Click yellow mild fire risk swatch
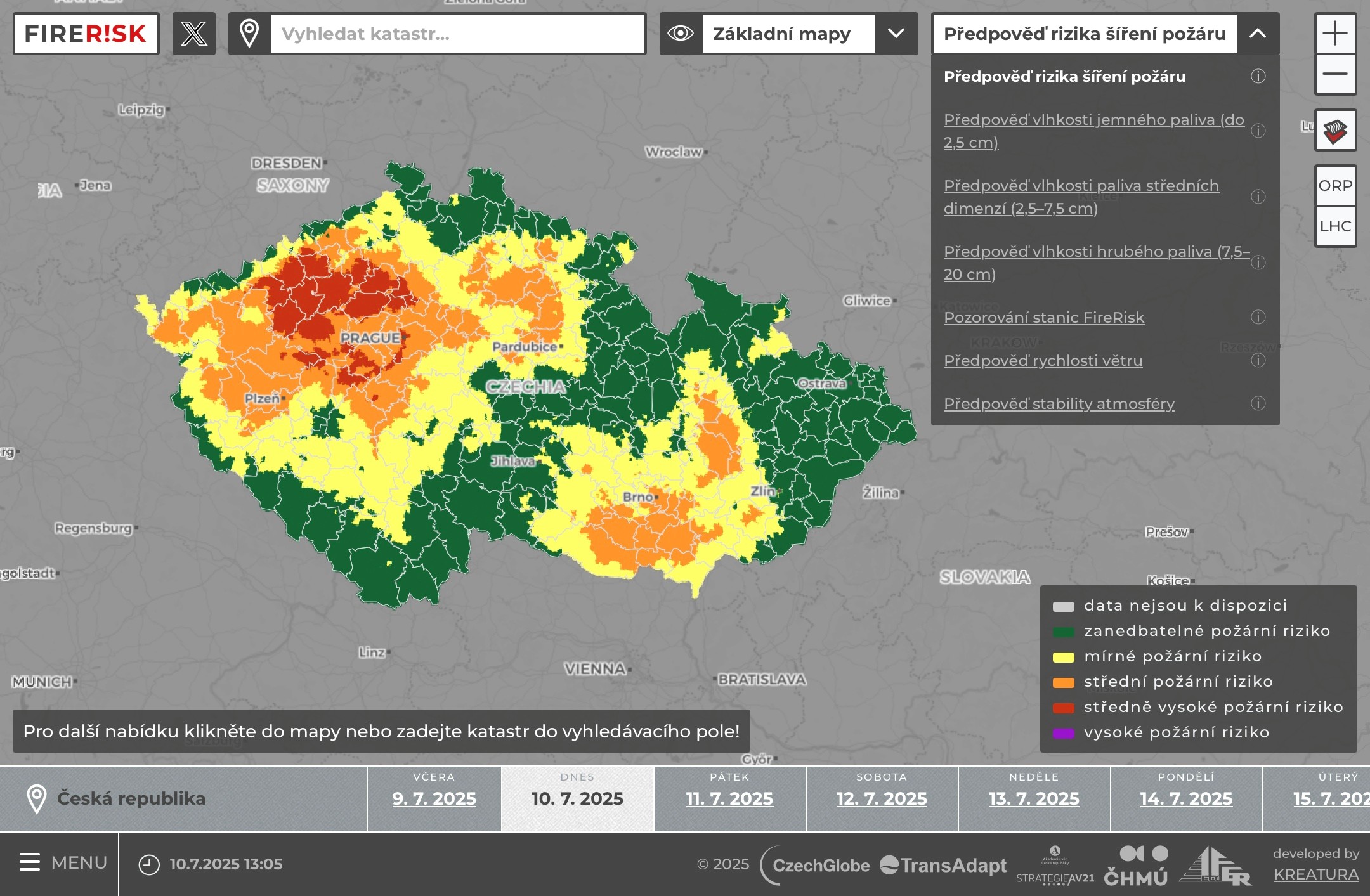 1064,657
